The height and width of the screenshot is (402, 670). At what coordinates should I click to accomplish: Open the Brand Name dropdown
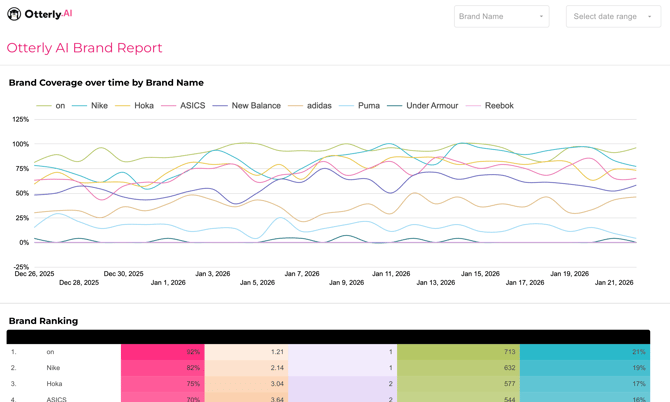click(501, 16)
